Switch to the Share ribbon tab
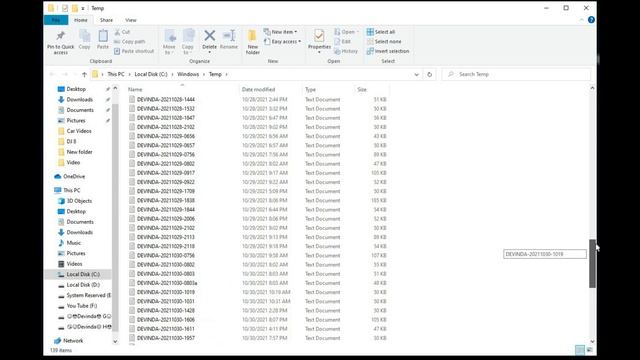Screen dimensions: 640x360 [x=106, y=20]
